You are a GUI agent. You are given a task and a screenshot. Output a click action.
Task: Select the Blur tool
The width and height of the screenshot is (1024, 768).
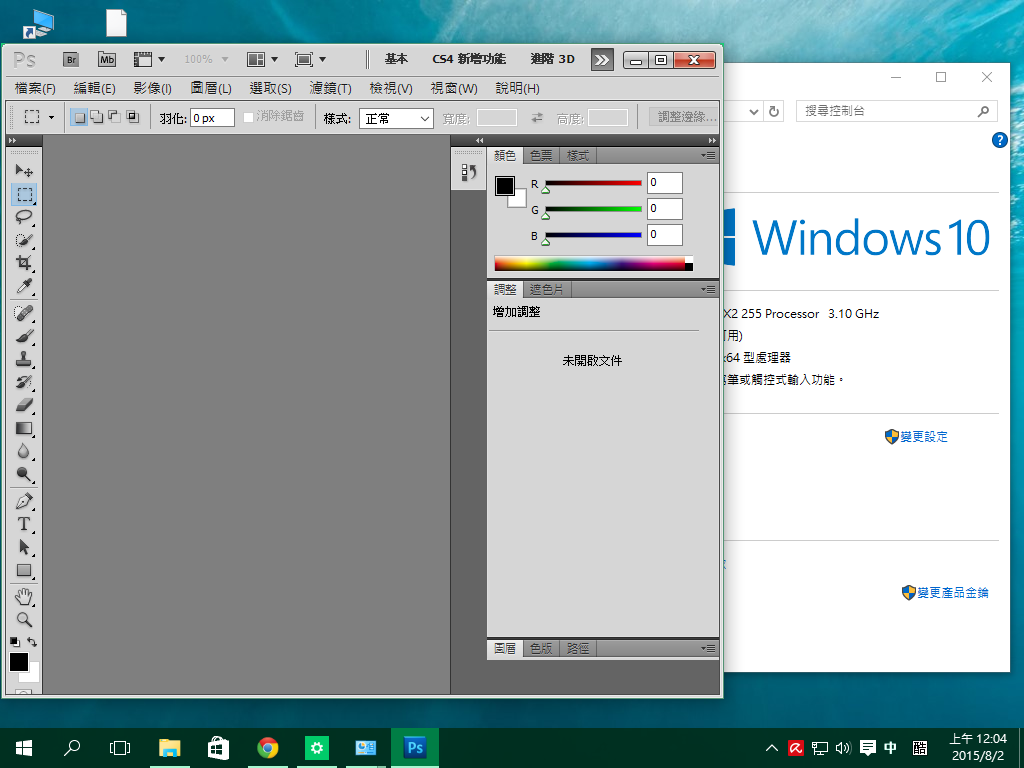[x=24, y=451]
